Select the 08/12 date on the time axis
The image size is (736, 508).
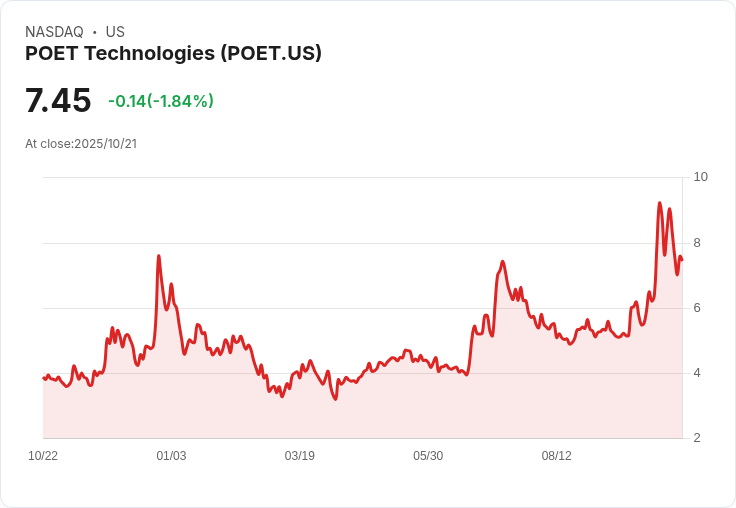click(x=556, y=456)
